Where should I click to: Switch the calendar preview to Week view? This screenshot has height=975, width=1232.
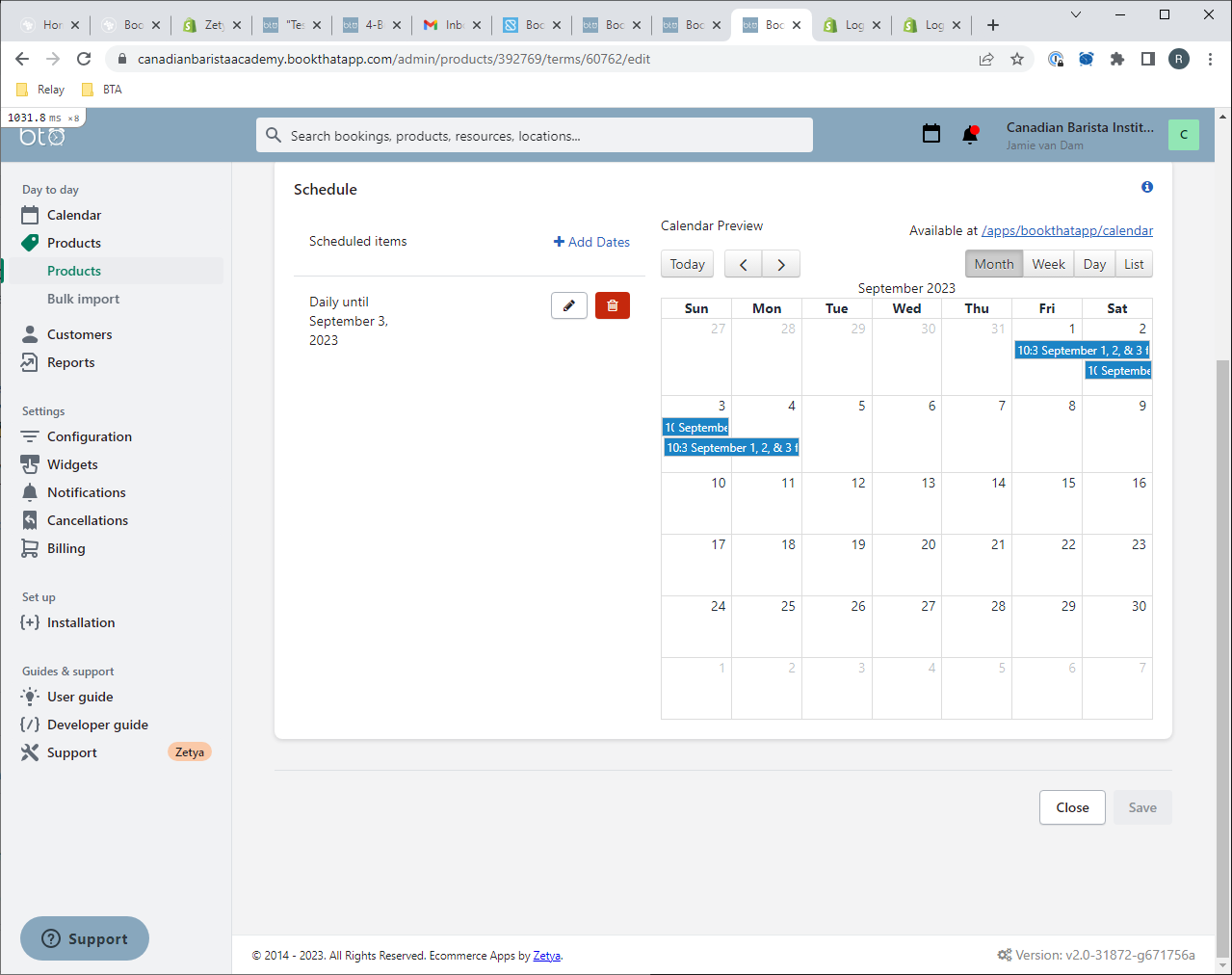(1048, 264)
